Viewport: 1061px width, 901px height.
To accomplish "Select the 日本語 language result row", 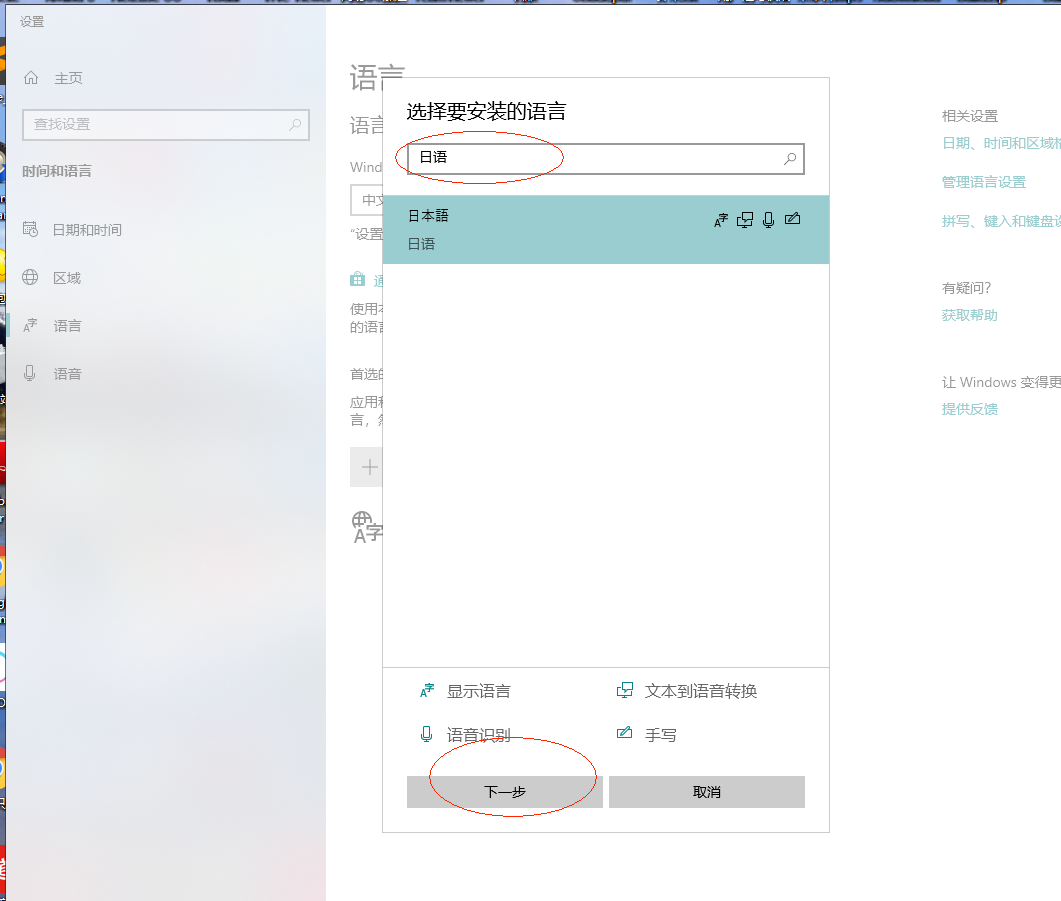I will 606,230.
